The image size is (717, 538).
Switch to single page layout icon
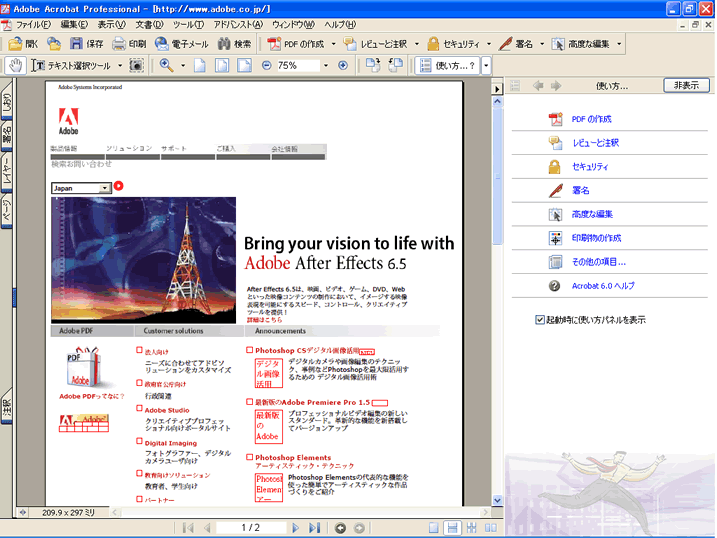coord(433,528)
